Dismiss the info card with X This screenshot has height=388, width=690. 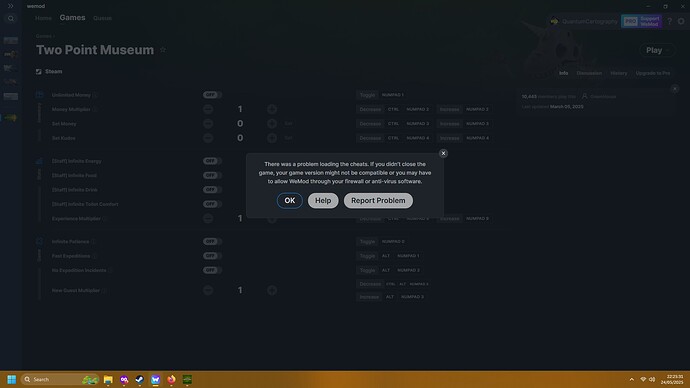(x=675, y=89)
